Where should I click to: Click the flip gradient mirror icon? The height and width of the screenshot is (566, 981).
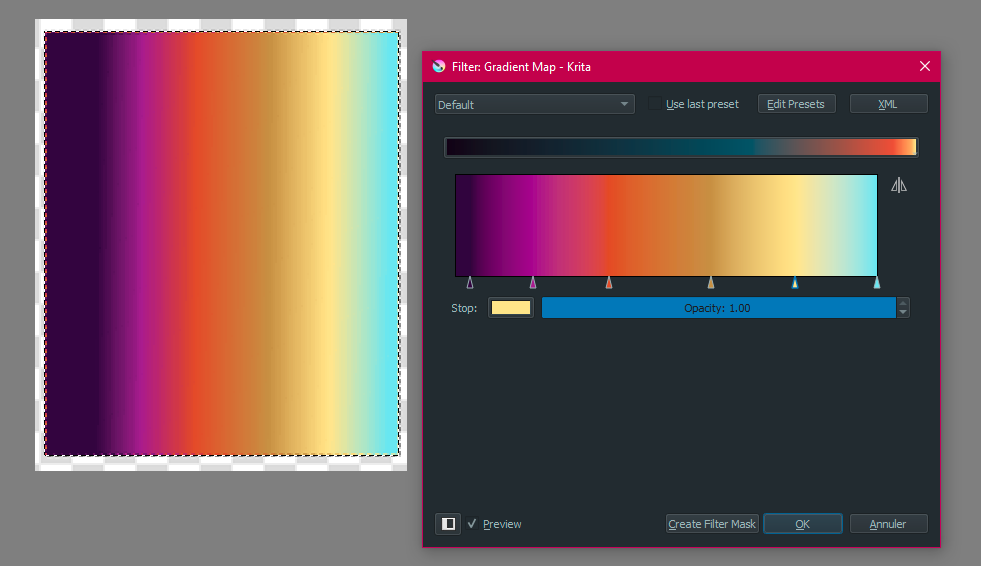[x=898, y=185]
